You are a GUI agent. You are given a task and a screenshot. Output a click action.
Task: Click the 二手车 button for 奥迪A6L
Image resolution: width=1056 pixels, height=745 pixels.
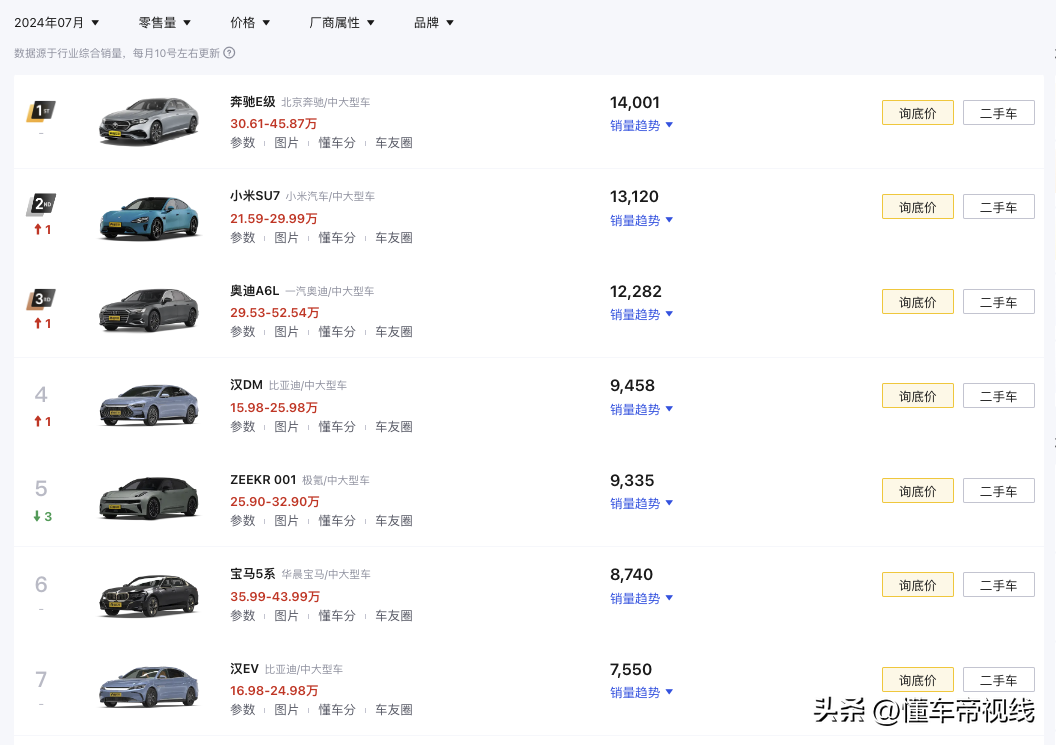click(x=998, y=301)
